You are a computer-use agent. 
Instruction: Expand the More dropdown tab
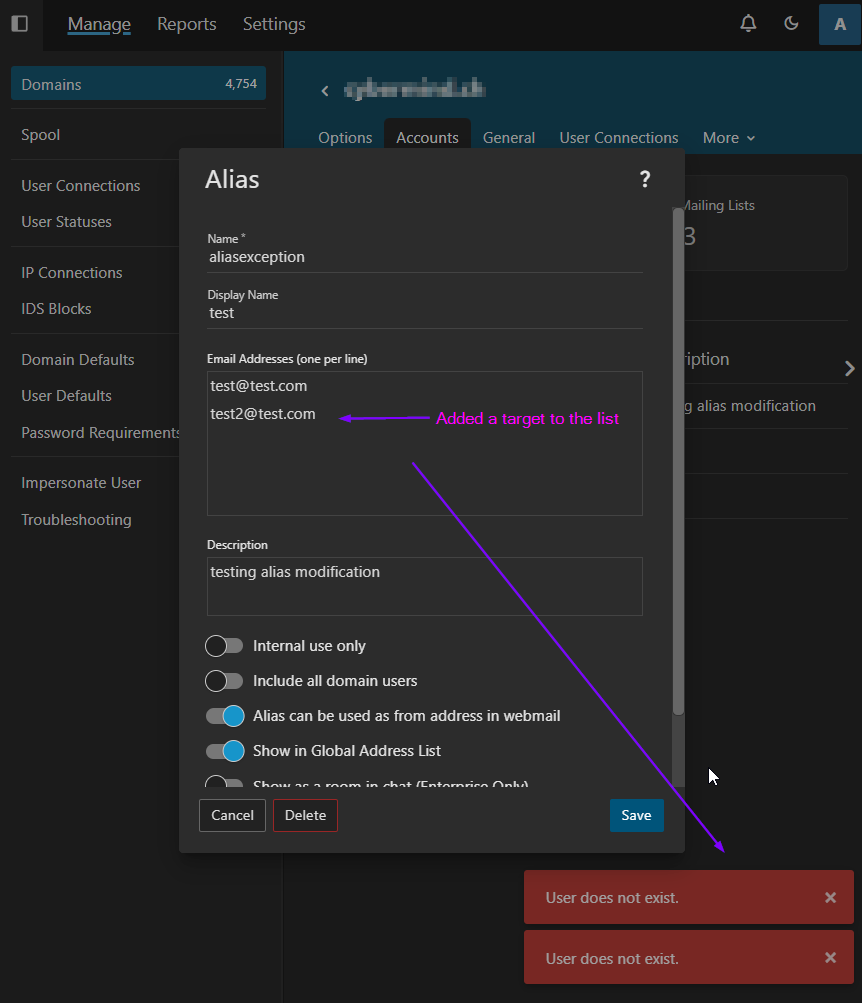coord(729,138)
